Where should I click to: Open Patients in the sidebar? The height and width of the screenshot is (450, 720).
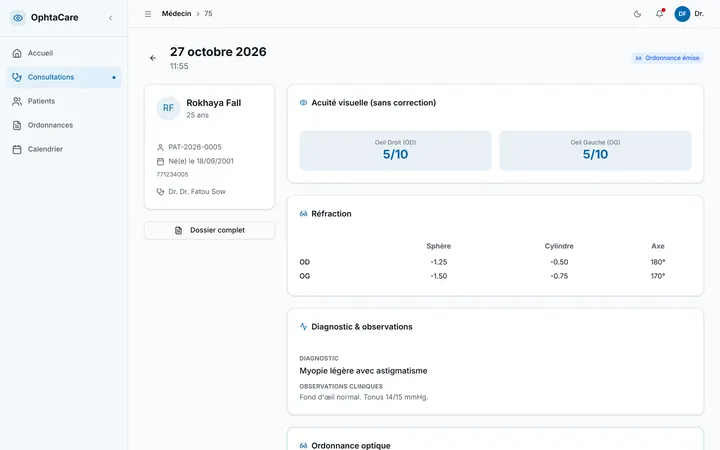tap(64, 101)
